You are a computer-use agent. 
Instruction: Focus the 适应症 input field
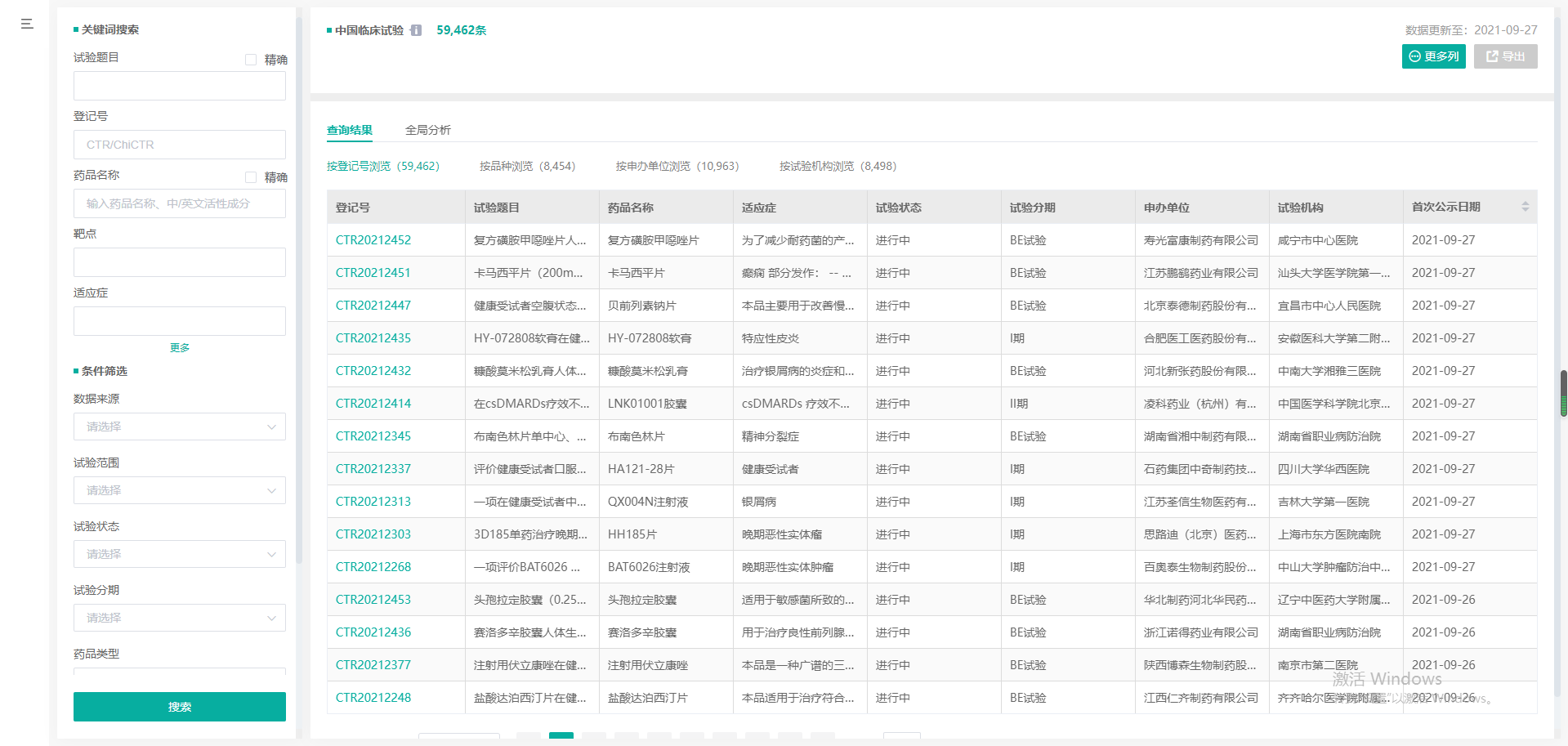click(x=180, y=321)
